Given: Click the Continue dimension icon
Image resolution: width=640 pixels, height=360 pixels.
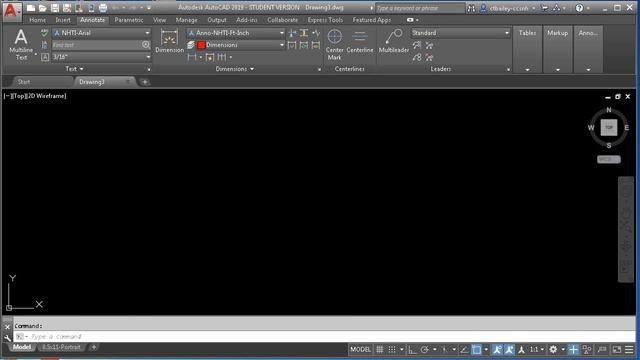Looking at the screenshot, I should [222, 57].
